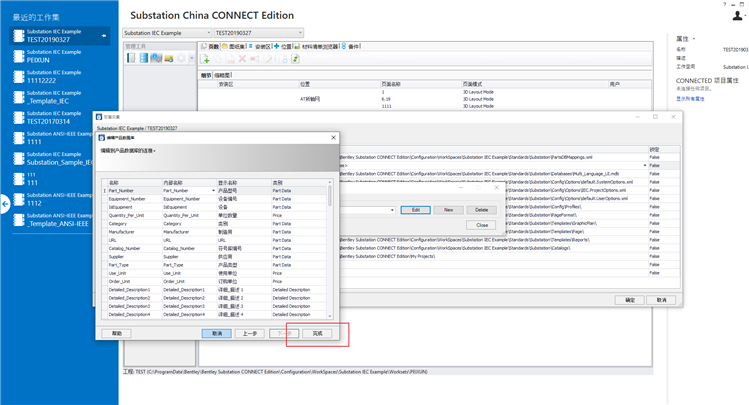This screenshot has width=749, height=405.
Task: Close the product database wizard dialog
Action: click(333, 138)
